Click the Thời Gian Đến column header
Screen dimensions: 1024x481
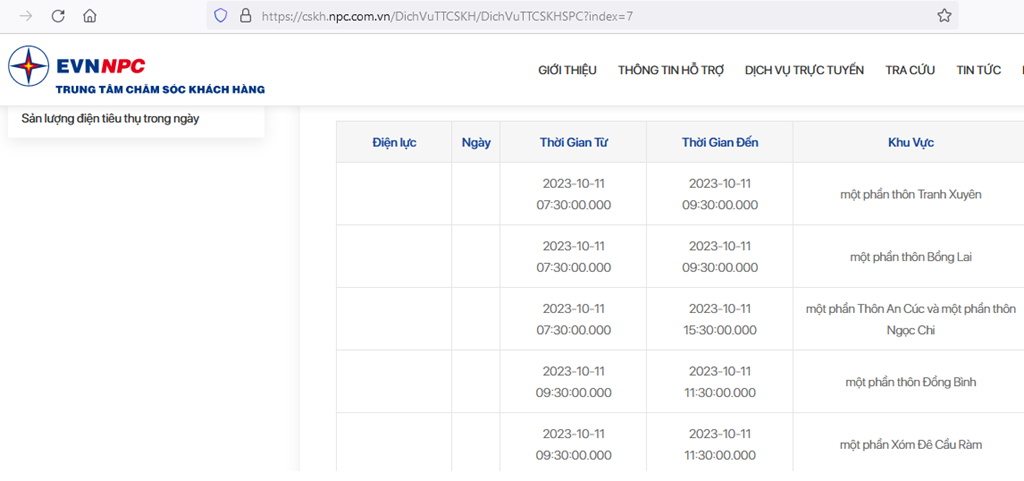click(720, 142)
